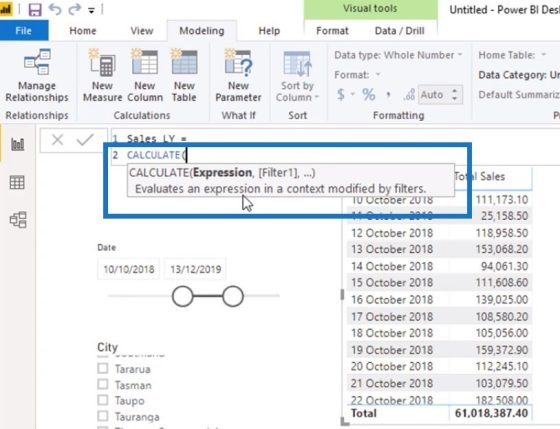
Task: Check the Tararua city checkbox
Action: pyautogui.click(x=103, y=368)
